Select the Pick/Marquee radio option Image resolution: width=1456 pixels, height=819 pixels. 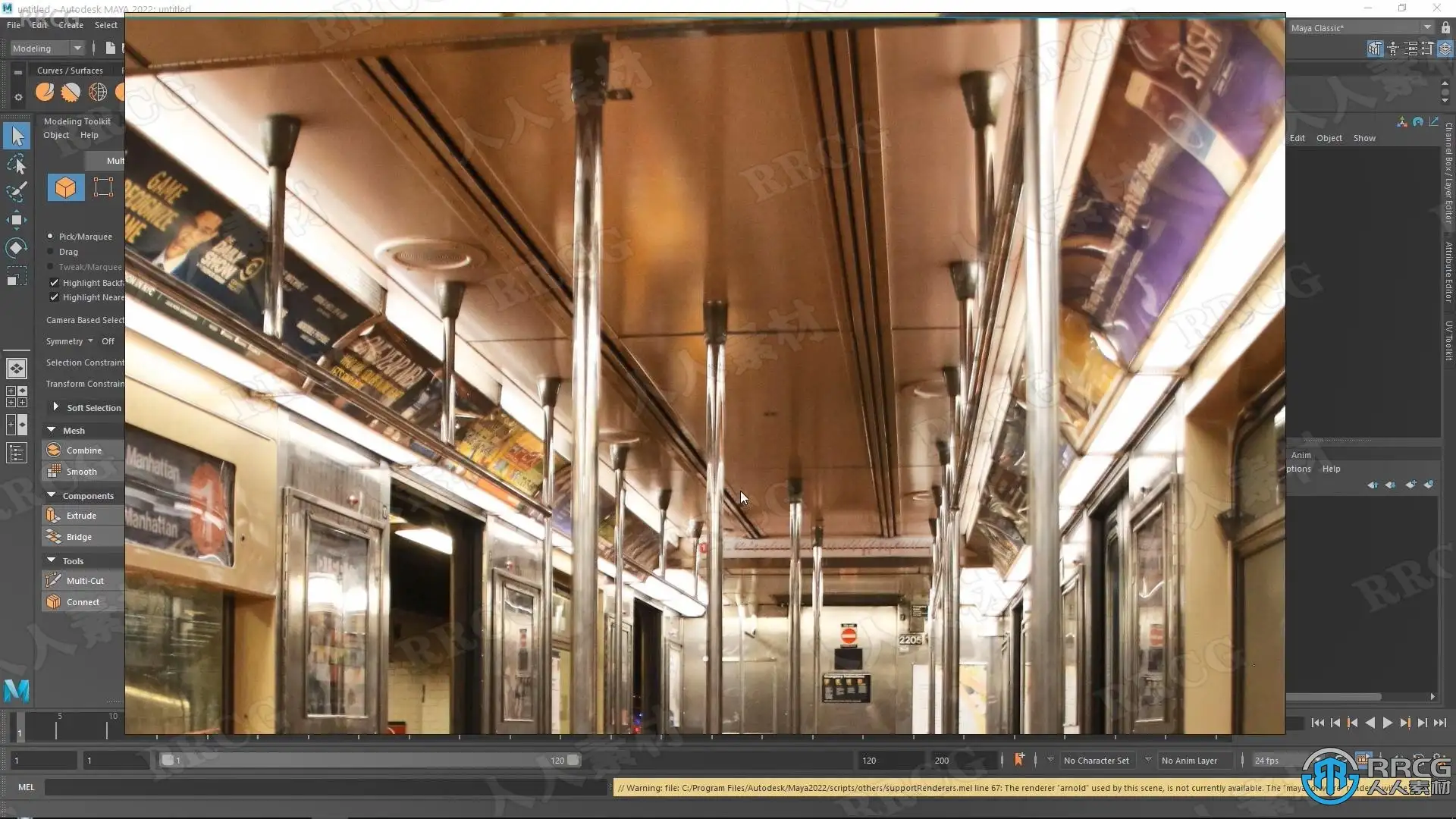coord(51,237)
